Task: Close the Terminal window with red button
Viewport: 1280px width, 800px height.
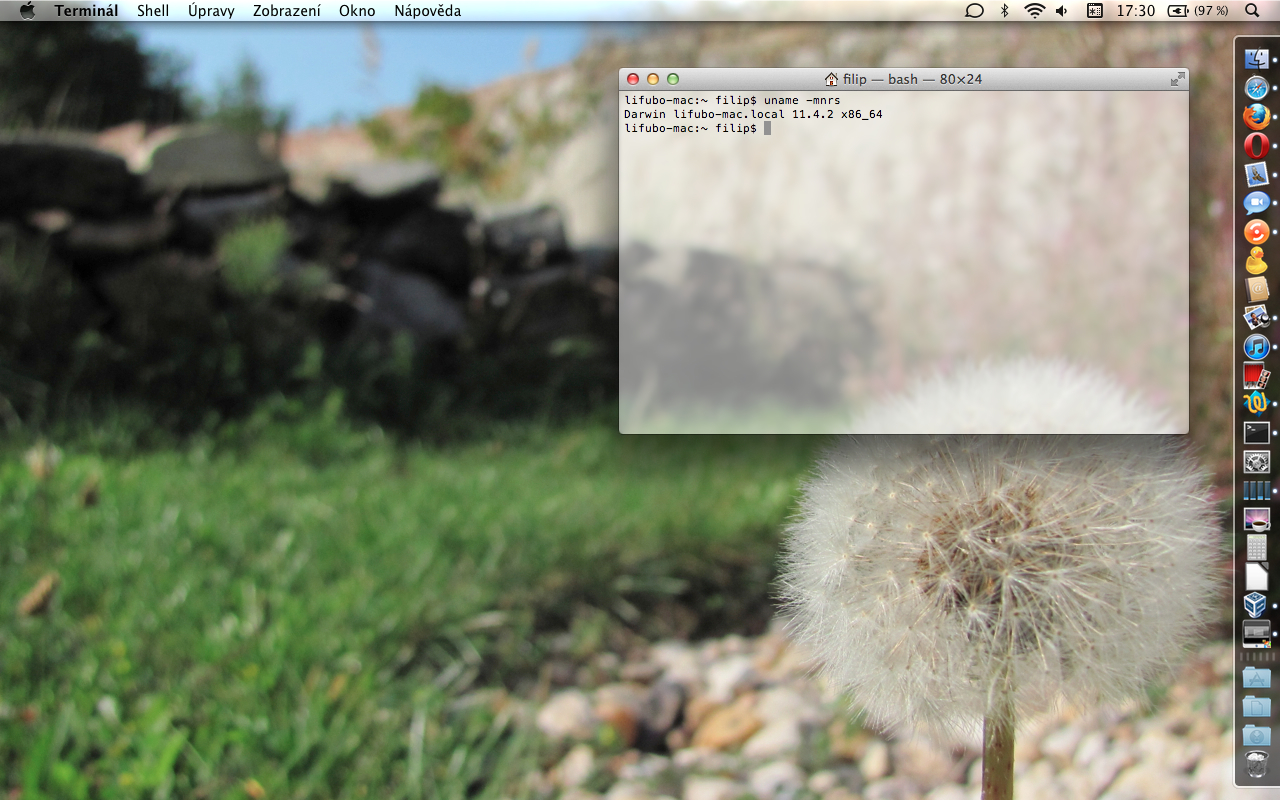Action: tap(633, 79)
